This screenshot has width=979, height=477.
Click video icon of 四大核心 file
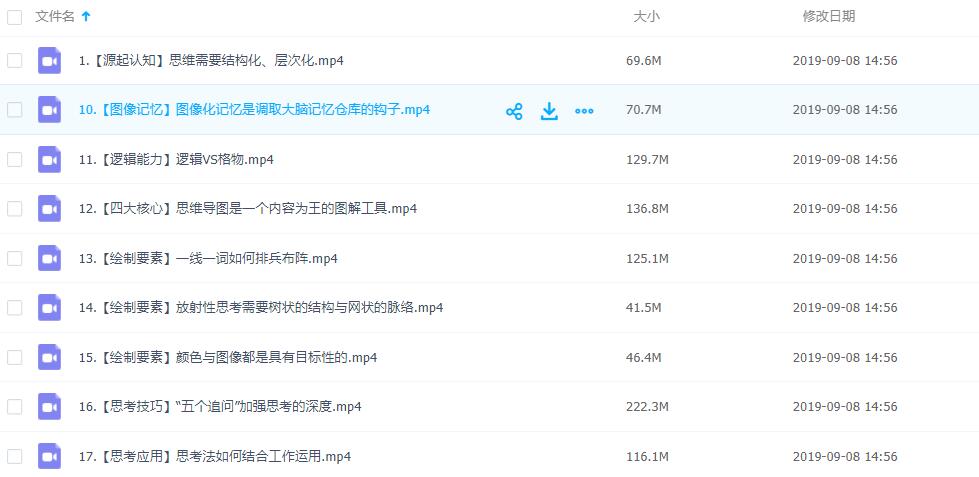[x=49, y=209]
